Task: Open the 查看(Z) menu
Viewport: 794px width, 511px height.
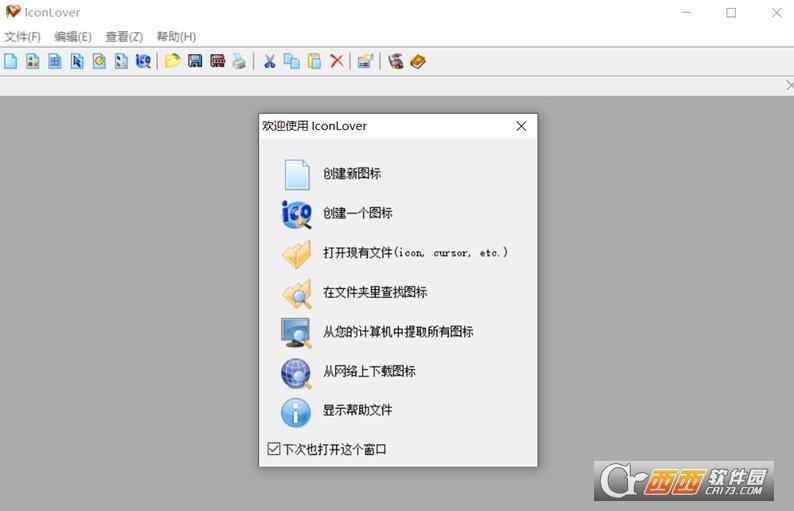Action: (124, 37)
